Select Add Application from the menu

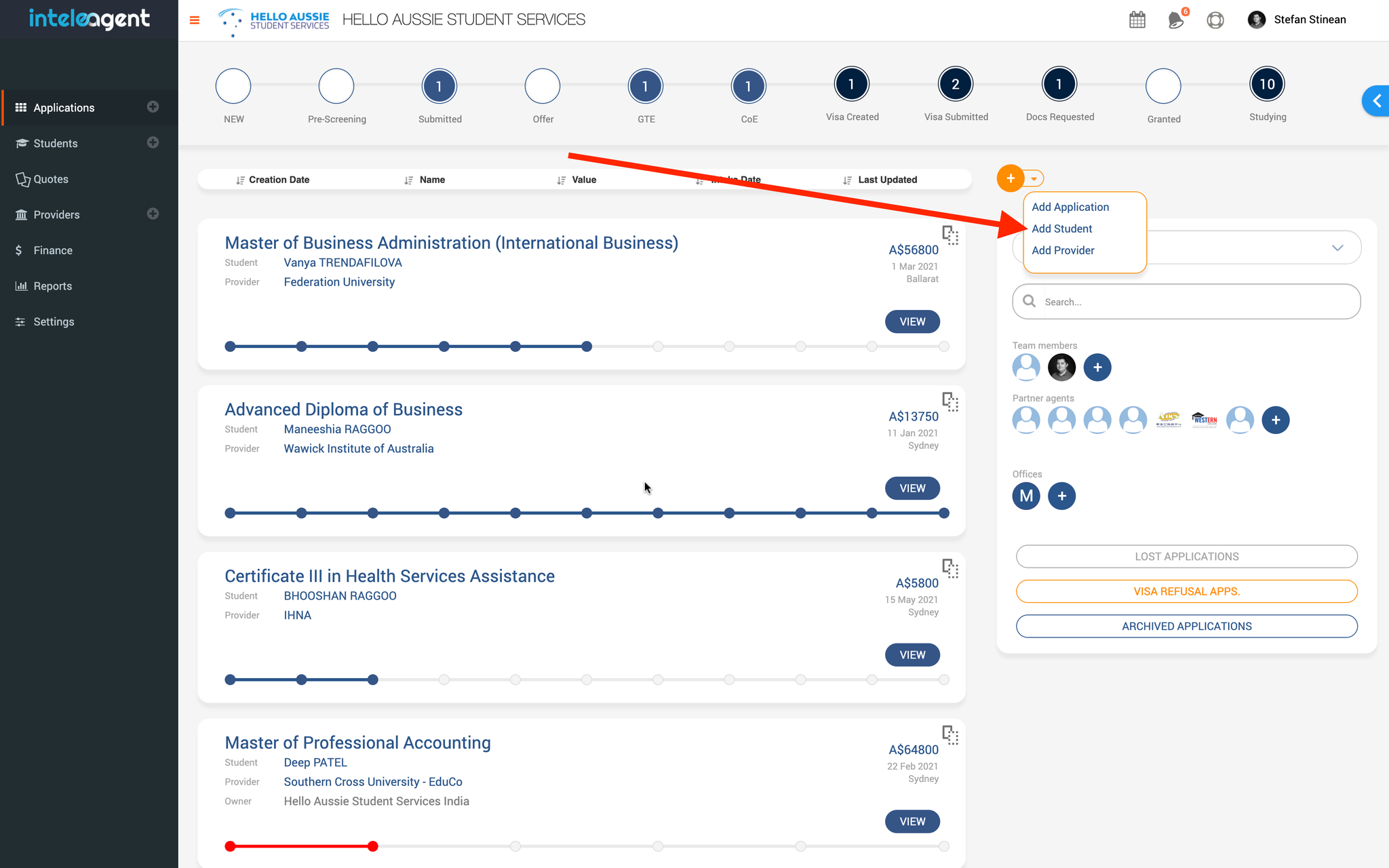pyautogui.click(x=1070, y=207)
